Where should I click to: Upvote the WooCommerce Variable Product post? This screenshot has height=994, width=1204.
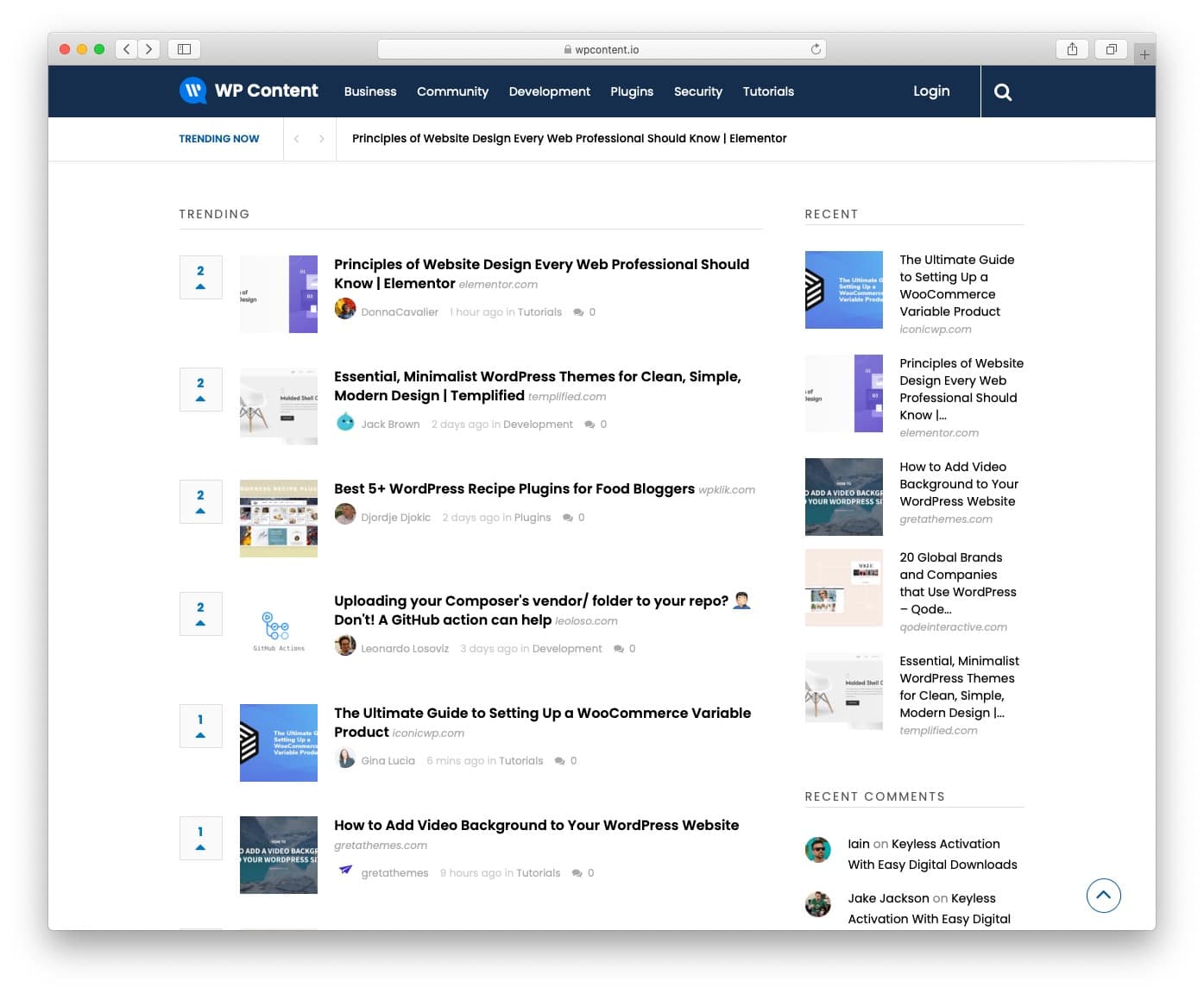tap(200, 726)
